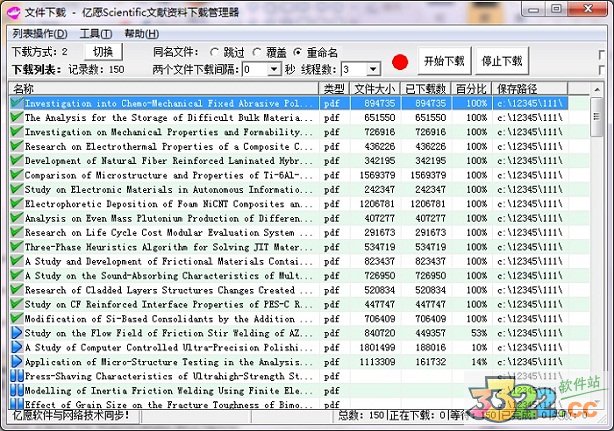Click the check icon of Research of Cladded Layers row

click(x=17, y=290)
